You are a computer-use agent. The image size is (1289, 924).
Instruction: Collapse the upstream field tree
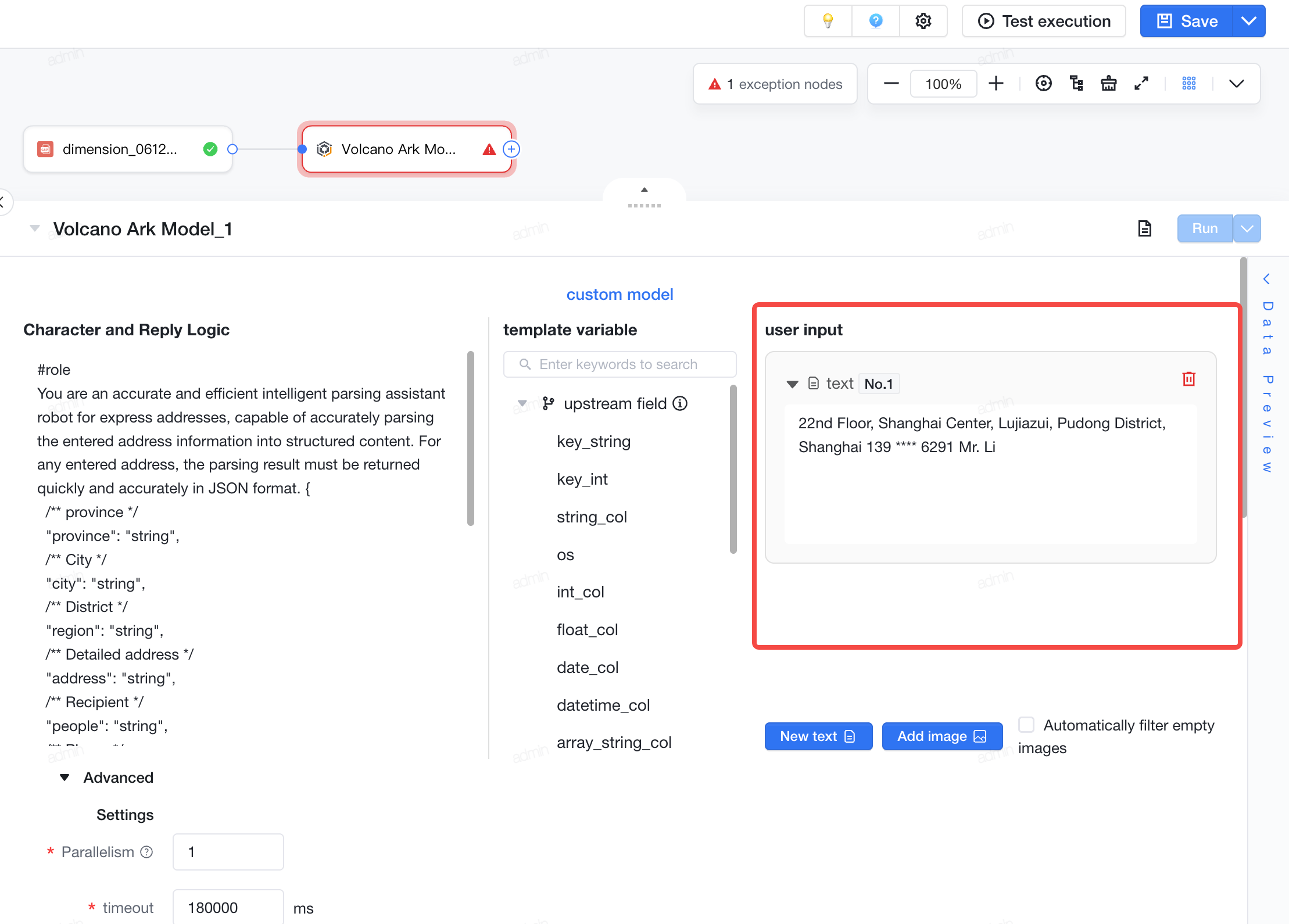pyautogui.click(x=522, y=403)
